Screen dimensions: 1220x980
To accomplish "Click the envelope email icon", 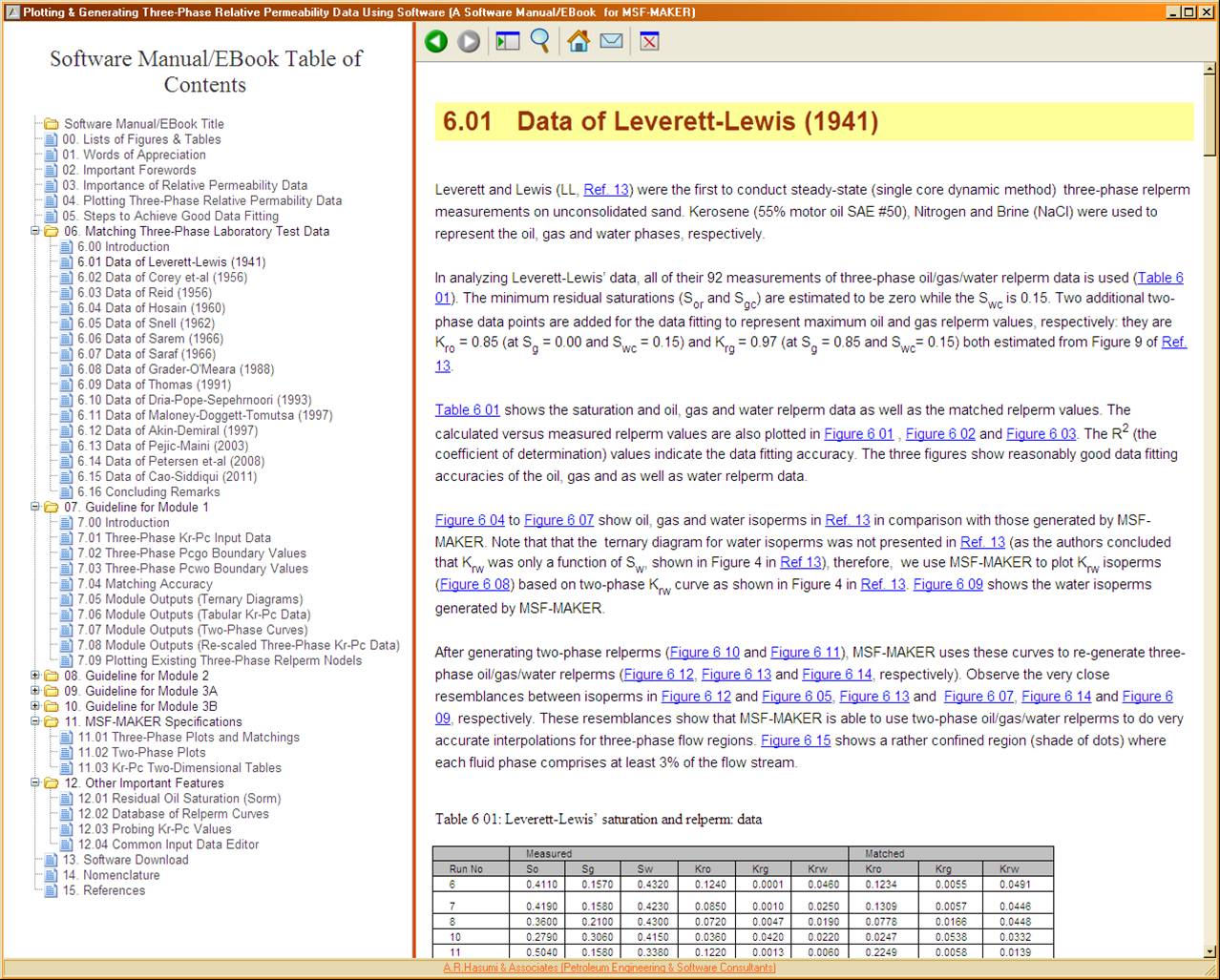I will (x=611, y=41).
